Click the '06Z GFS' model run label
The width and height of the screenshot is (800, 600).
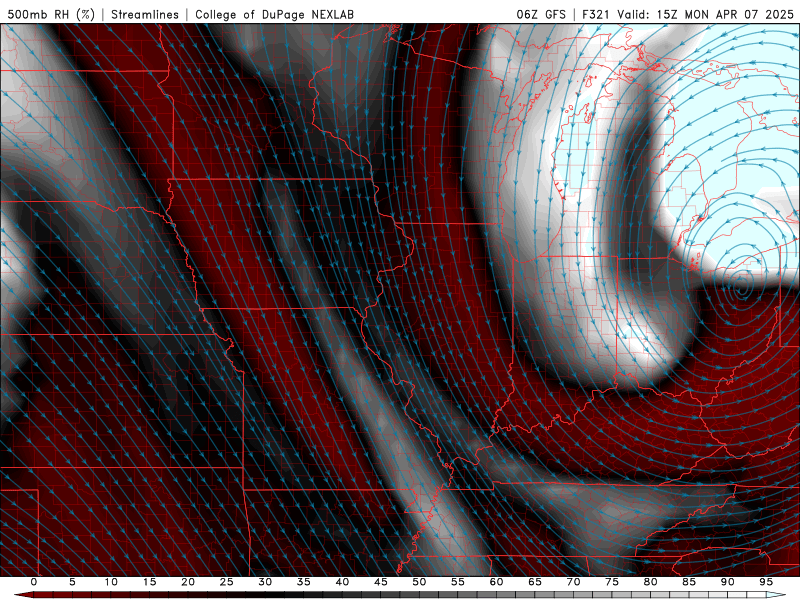pos(541,14)
